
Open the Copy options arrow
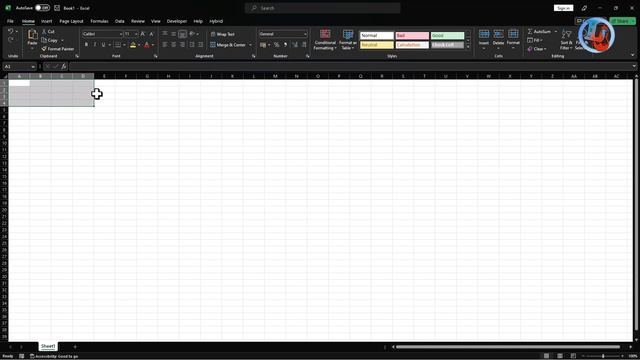click(62, 40)
